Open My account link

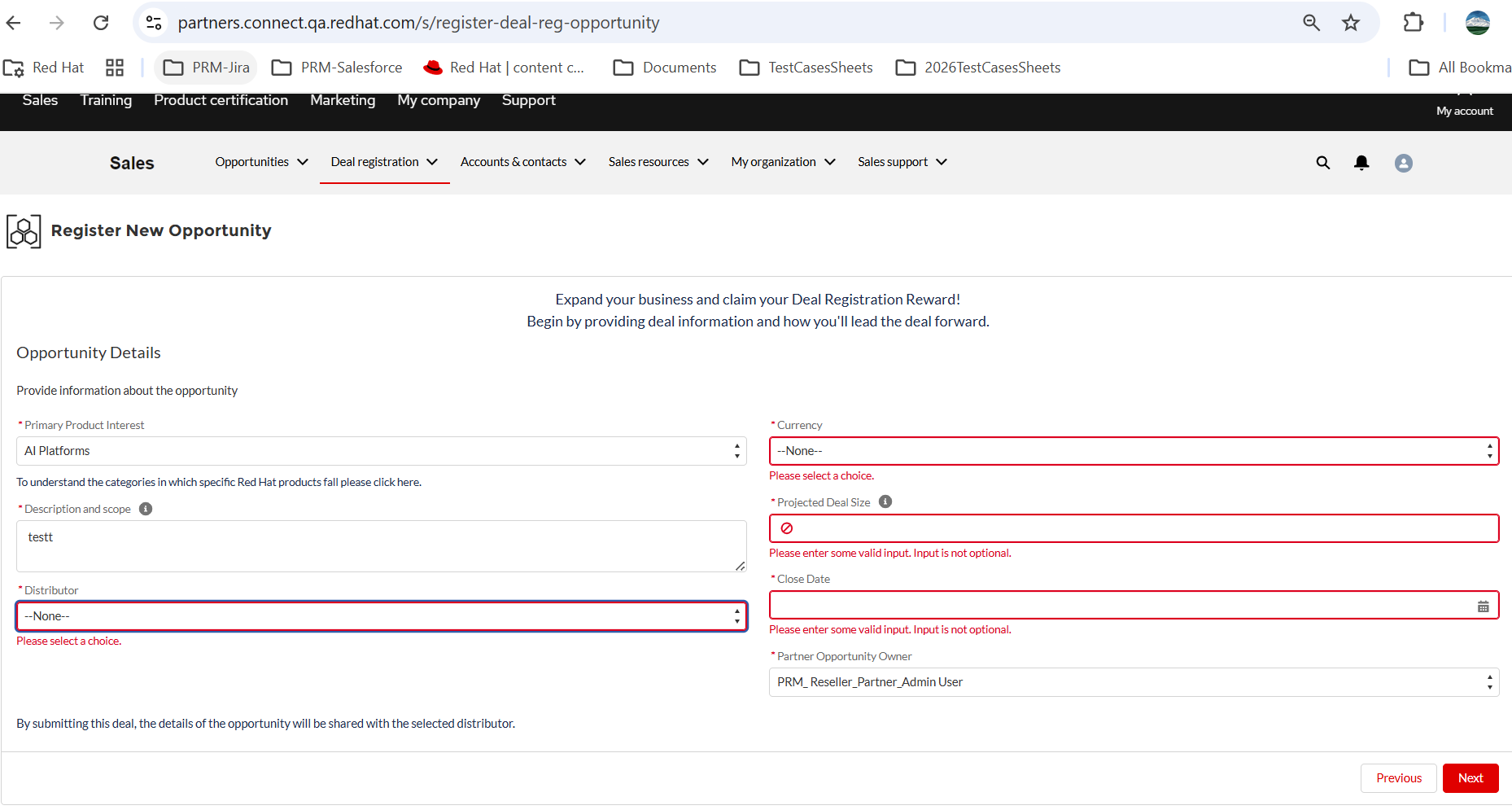[1464, 111]
